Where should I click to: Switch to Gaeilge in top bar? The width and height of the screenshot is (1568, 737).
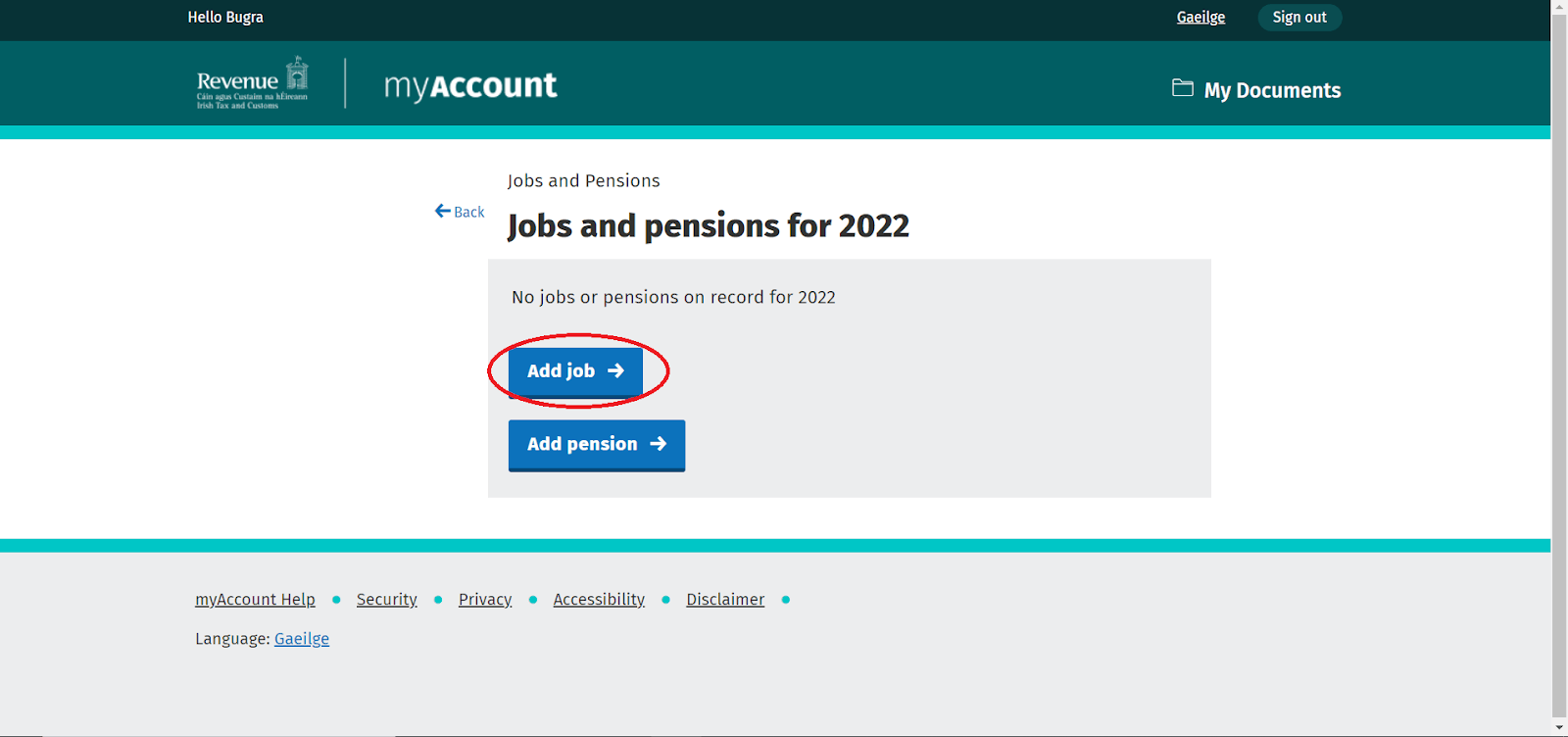click(1200, 18)
